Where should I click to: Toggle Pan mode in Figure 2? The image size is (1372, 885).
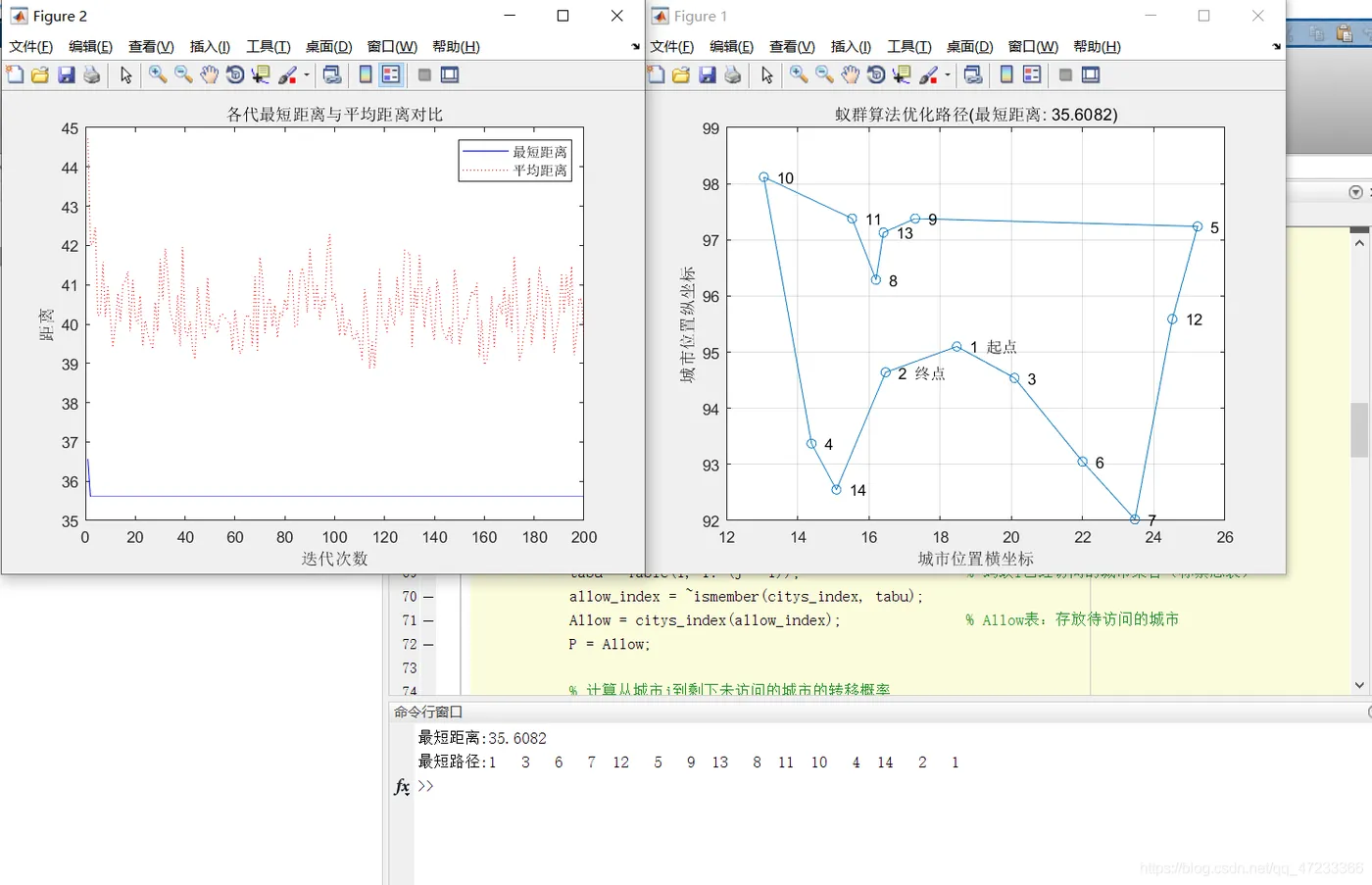point(210,74)
